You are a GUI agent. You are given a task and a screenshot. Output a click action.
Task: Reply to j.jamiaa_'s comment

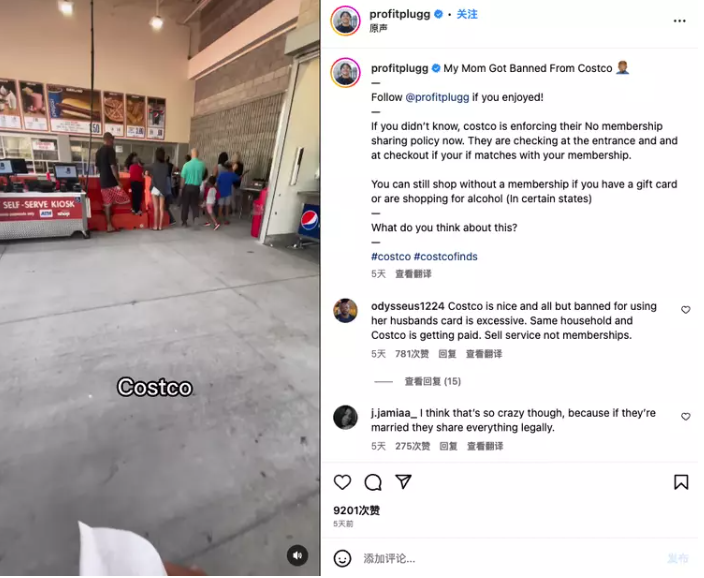(448, 446)
